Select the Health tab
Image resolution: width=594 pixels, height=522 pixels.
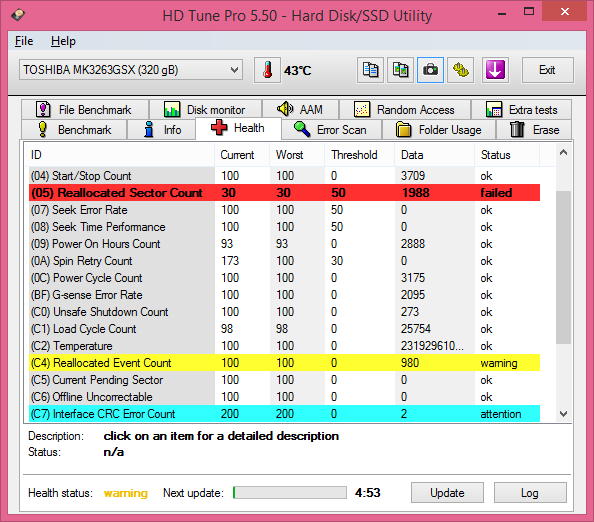tap(238, 128)
